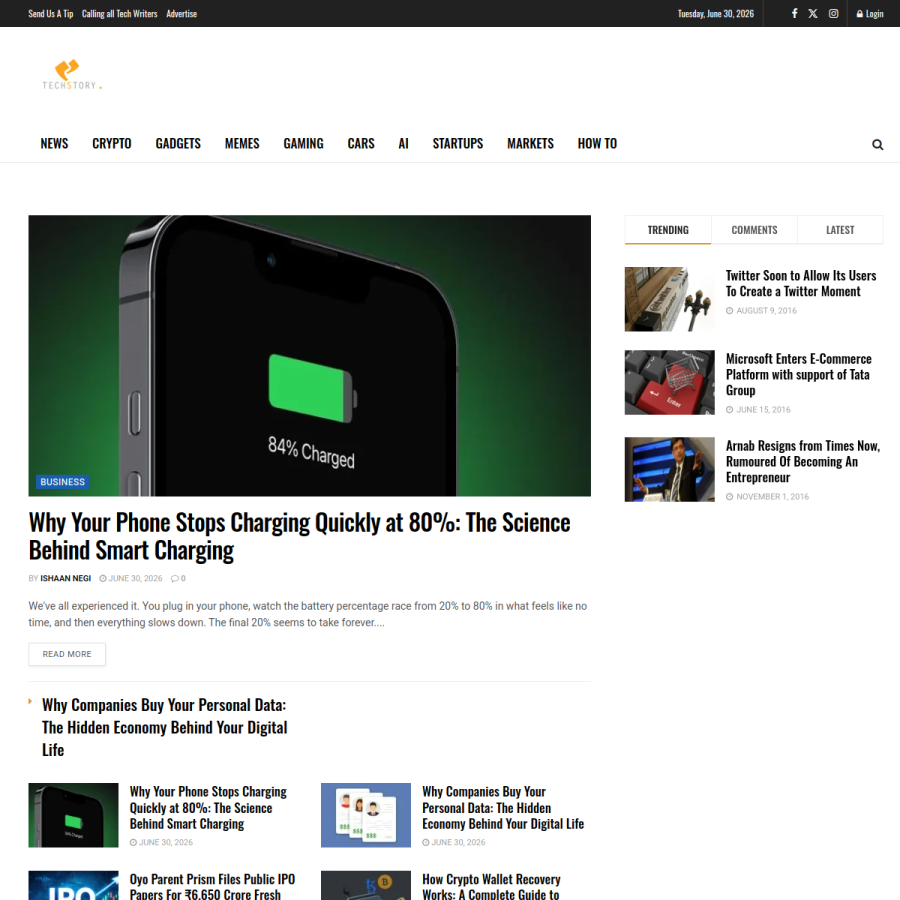
Task: Click the READ MORE button
Action: (67, 654)
